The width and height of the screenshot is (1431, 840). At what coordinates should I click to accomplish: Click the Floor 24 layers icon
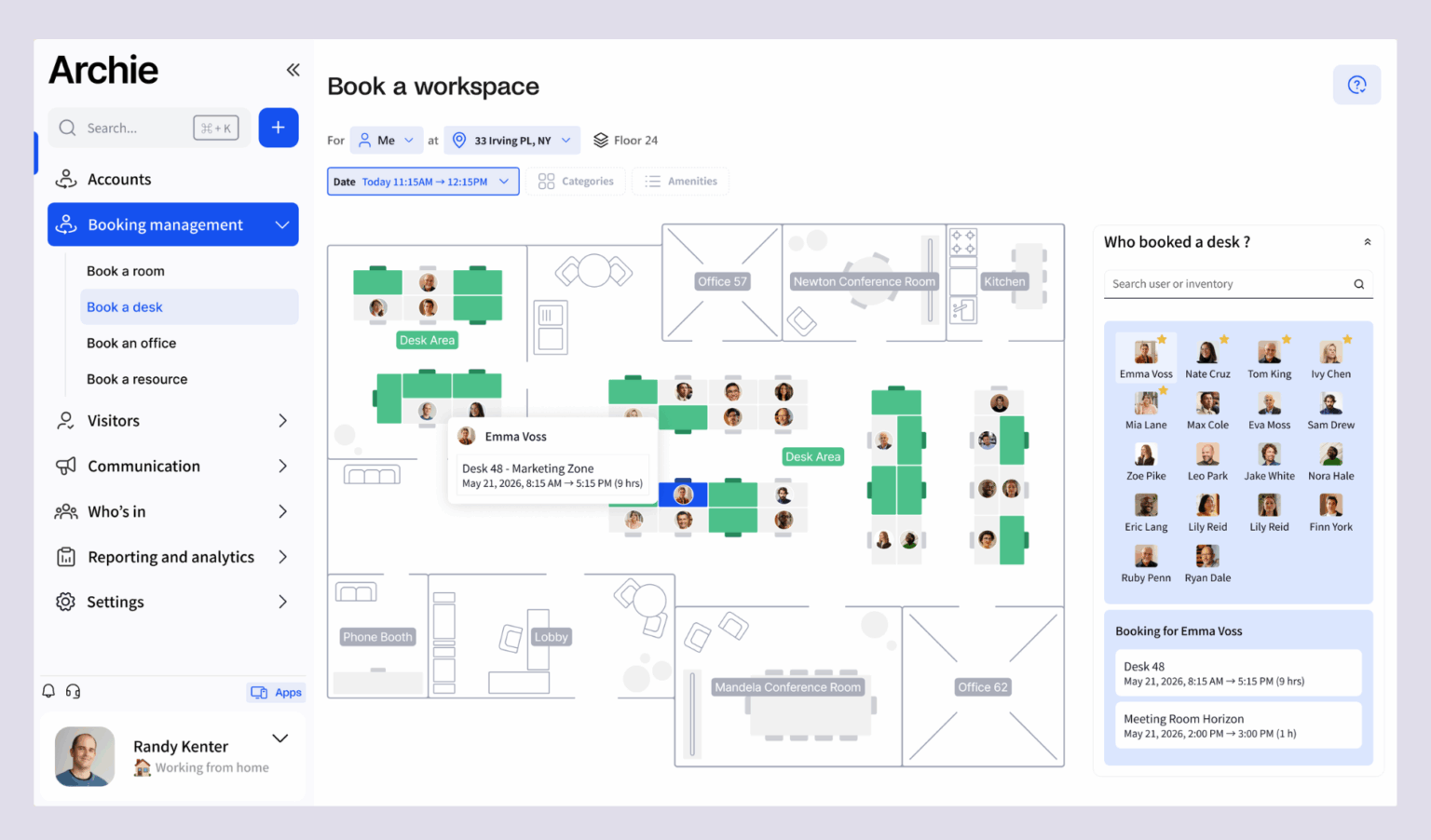[x=602, y=140]
